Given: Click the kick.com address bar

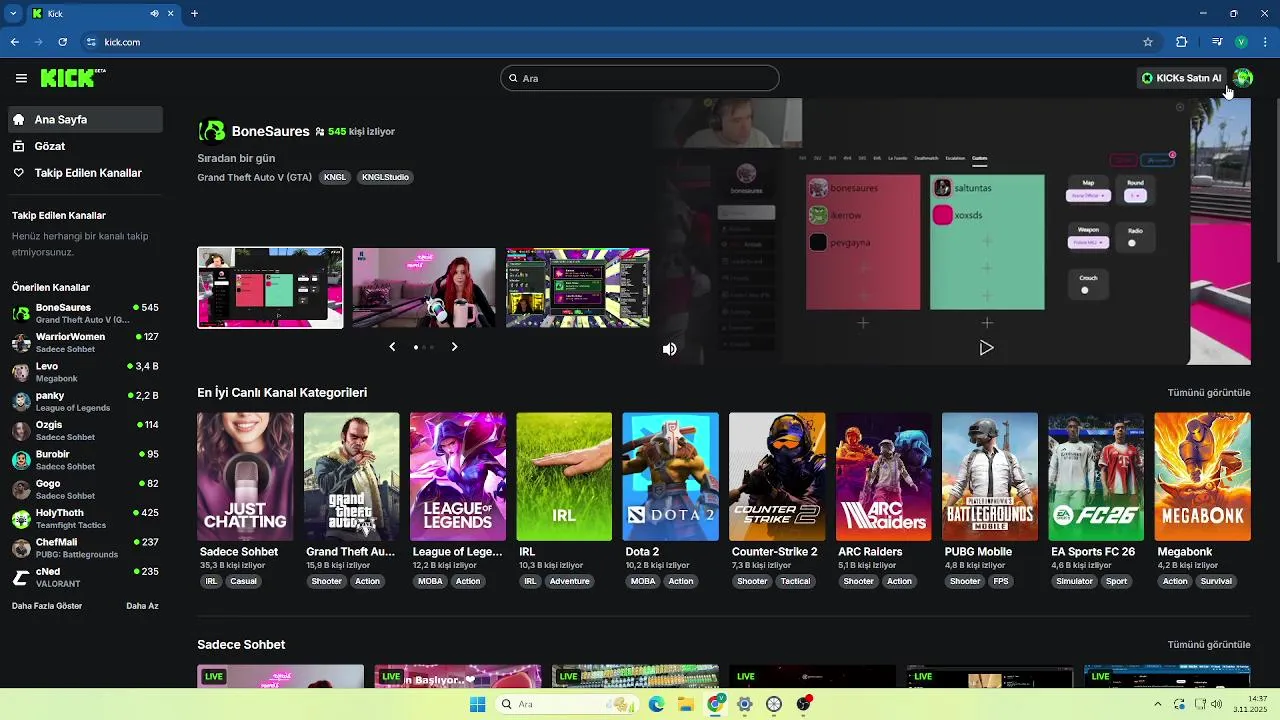Looking at the screenshot, I should tap(610, 42).
